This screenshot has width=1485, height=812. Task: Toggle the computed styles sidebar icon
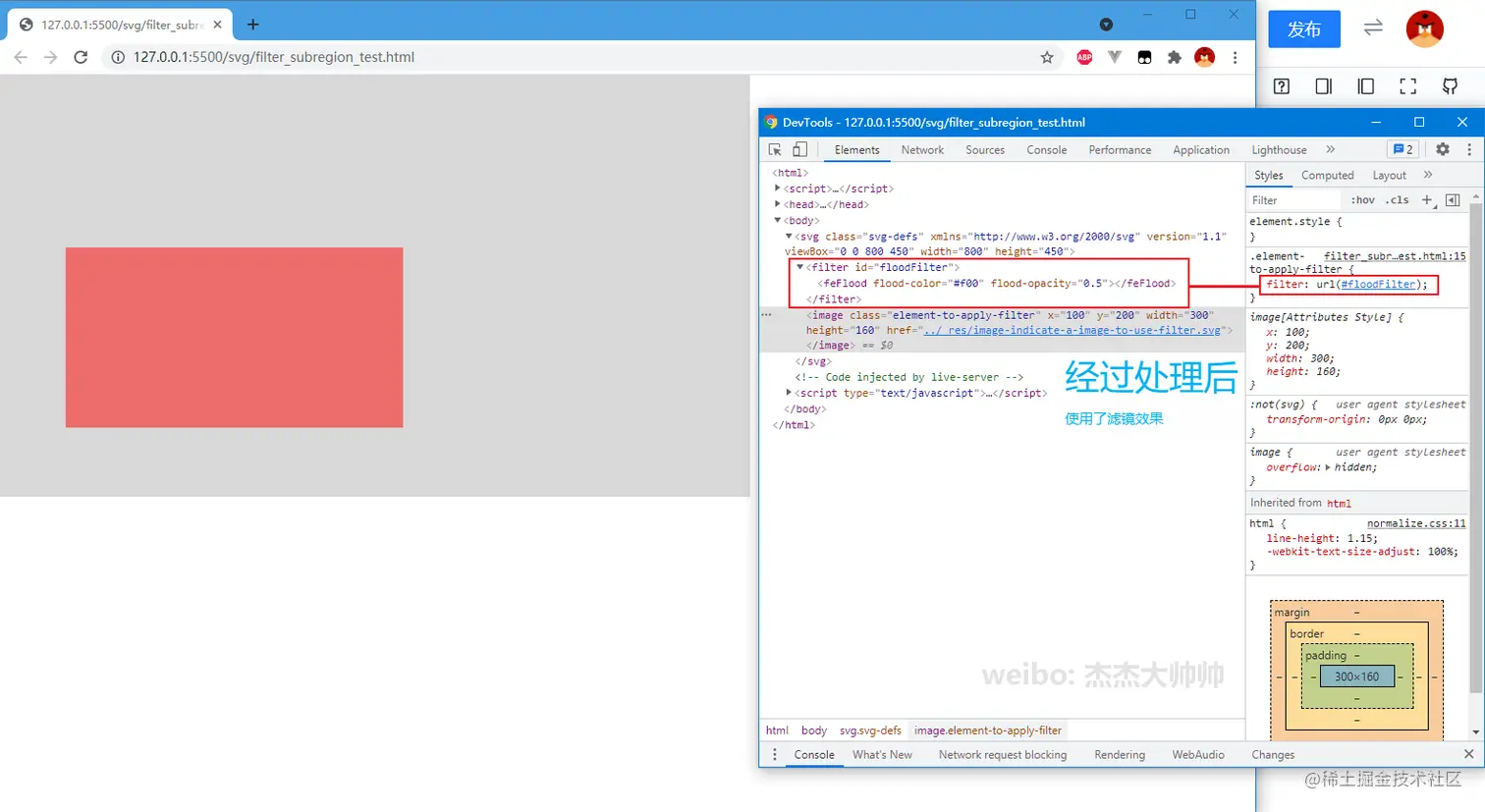pos(1454,200)
